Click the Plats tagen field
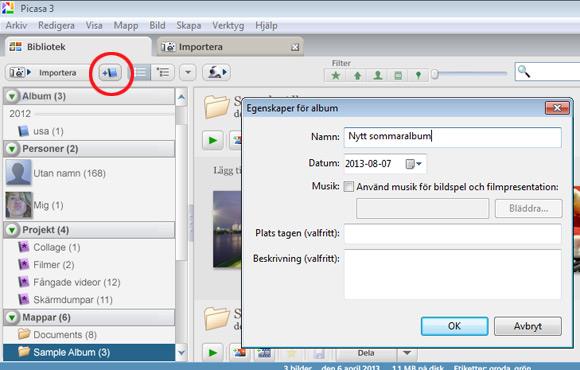The height and width of the screenshot is (370, 580). click(452, 233)
